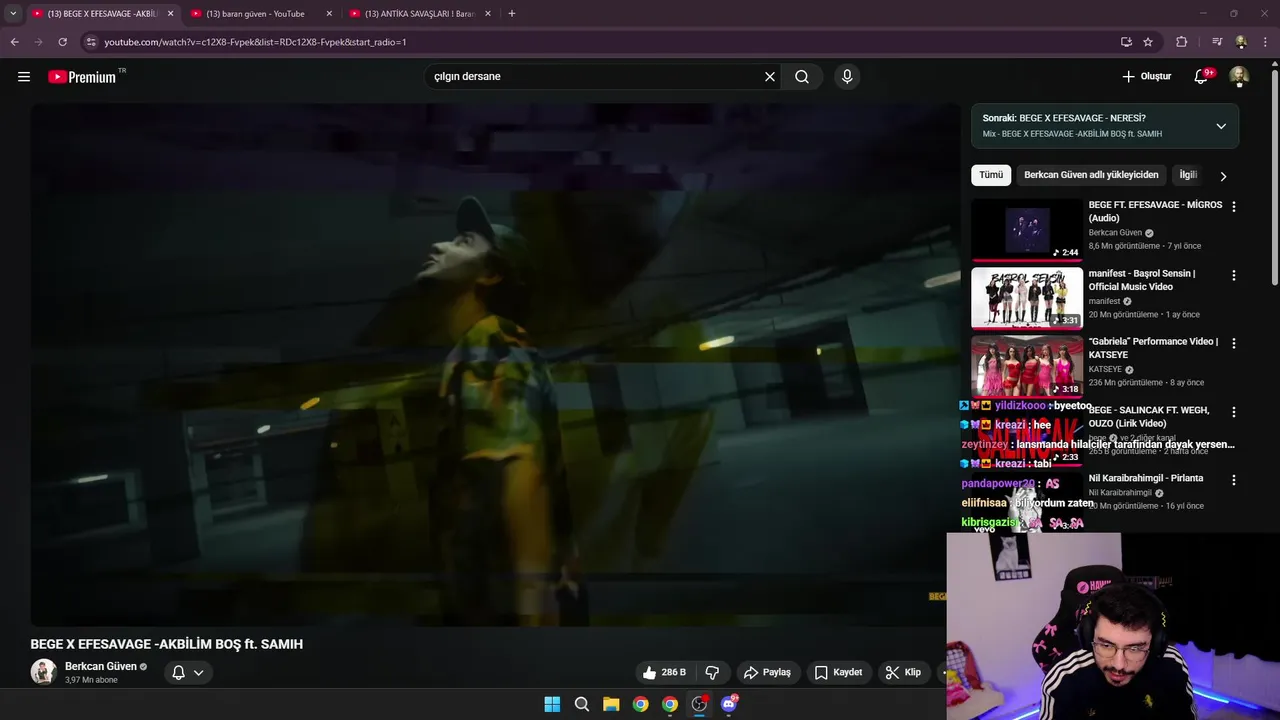This screenshot has height=720, width=1280.
Task: Select the İlgili filter chip
Action: click(1188, 175)
